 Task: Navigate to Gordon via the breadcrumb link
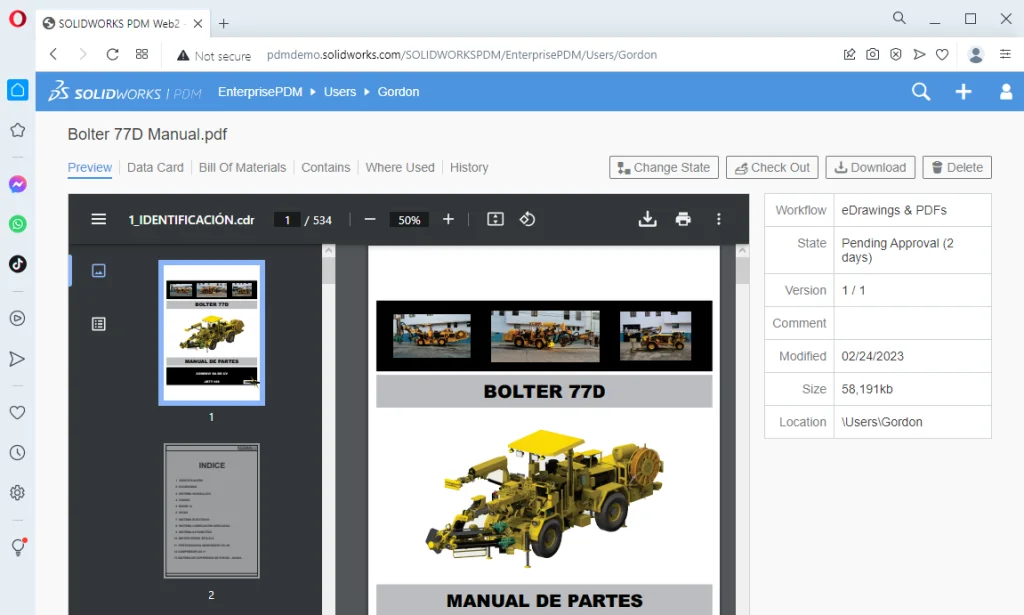click(x=398, y=91)
